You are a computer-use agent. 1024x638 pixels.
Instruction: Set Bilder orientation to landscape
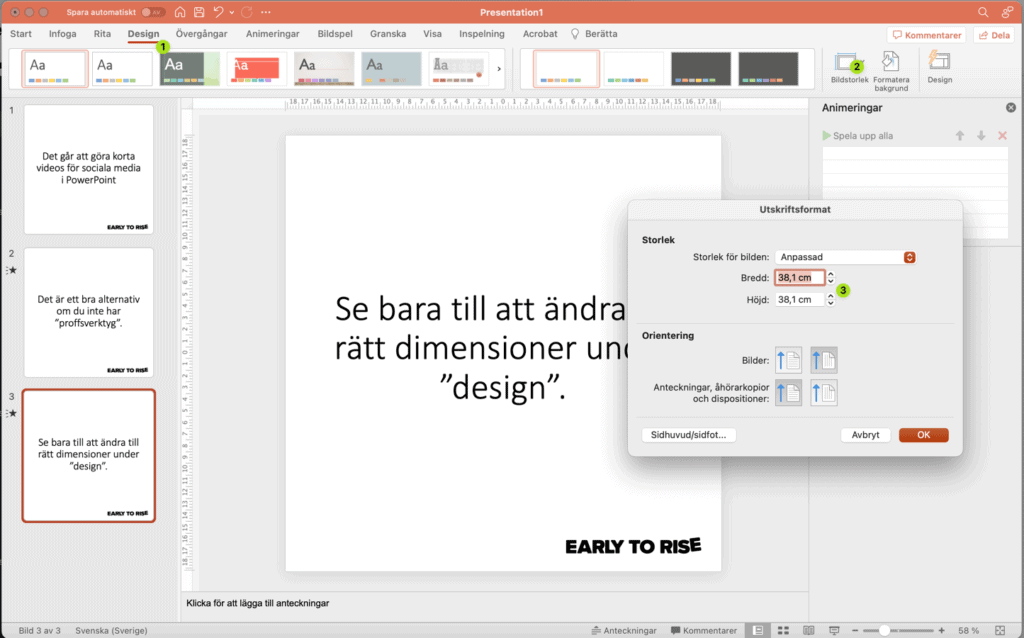tap(824, 360)
